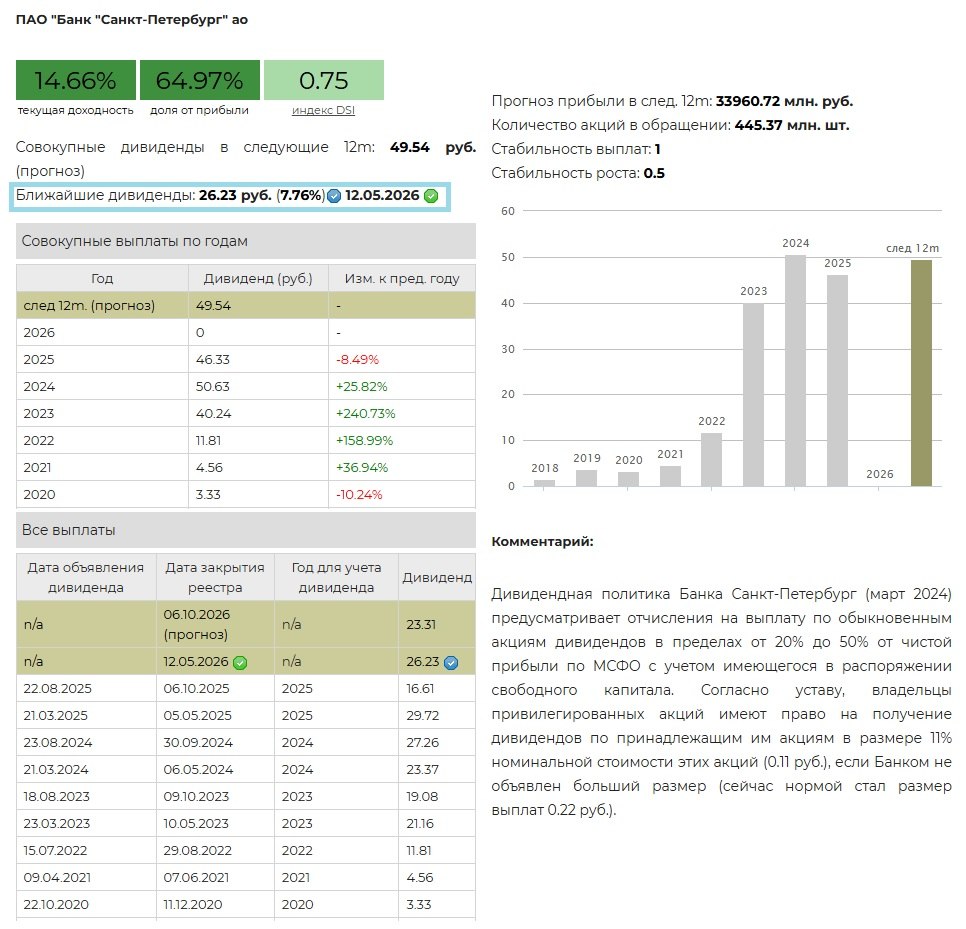The image size is (966, 929).
Task: Click the Изм. к пред. году column header
Action: 401,278
